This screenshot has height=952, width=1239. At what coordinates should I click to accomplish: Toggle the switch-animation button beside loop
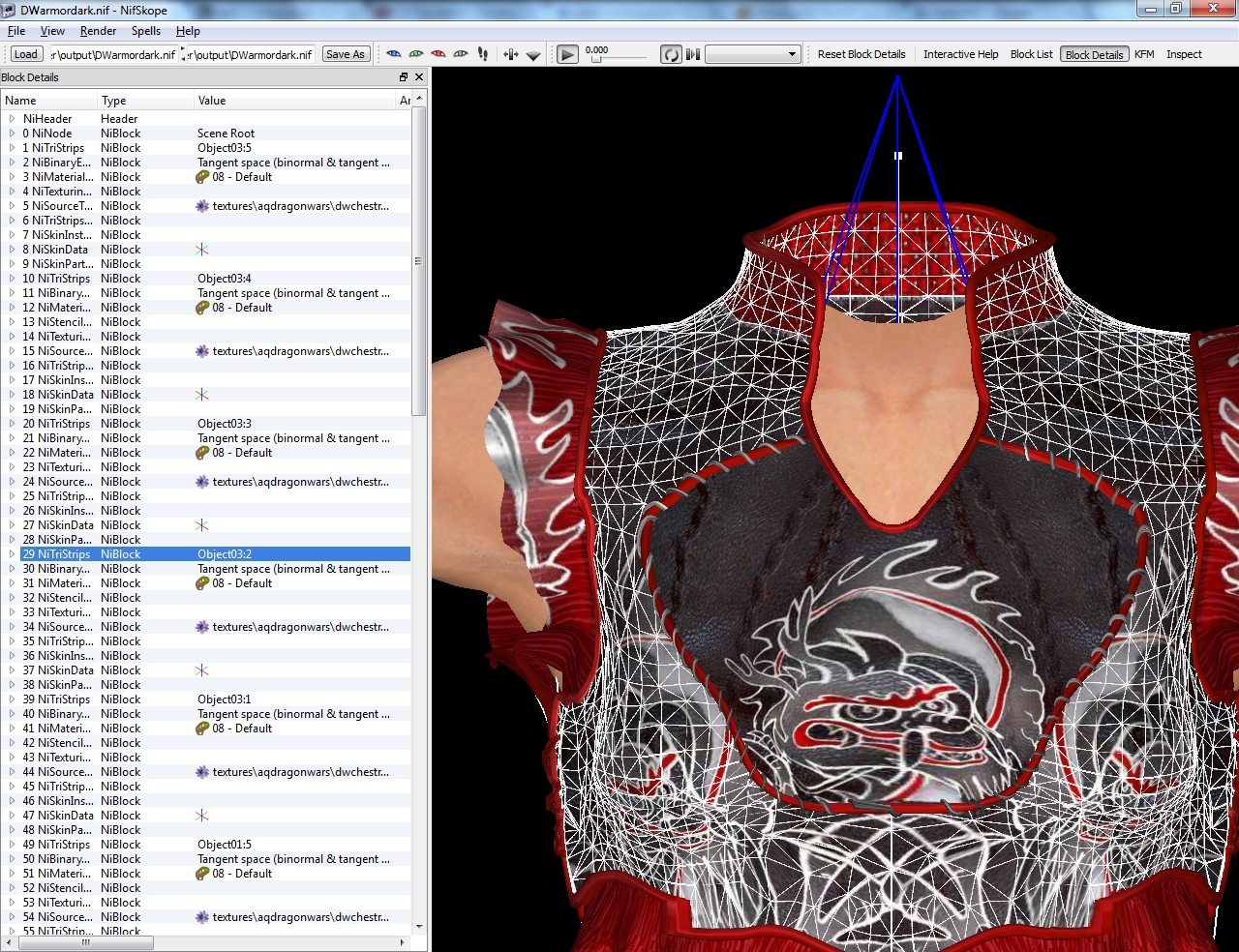pyautogui.click(x=693, y=54)
